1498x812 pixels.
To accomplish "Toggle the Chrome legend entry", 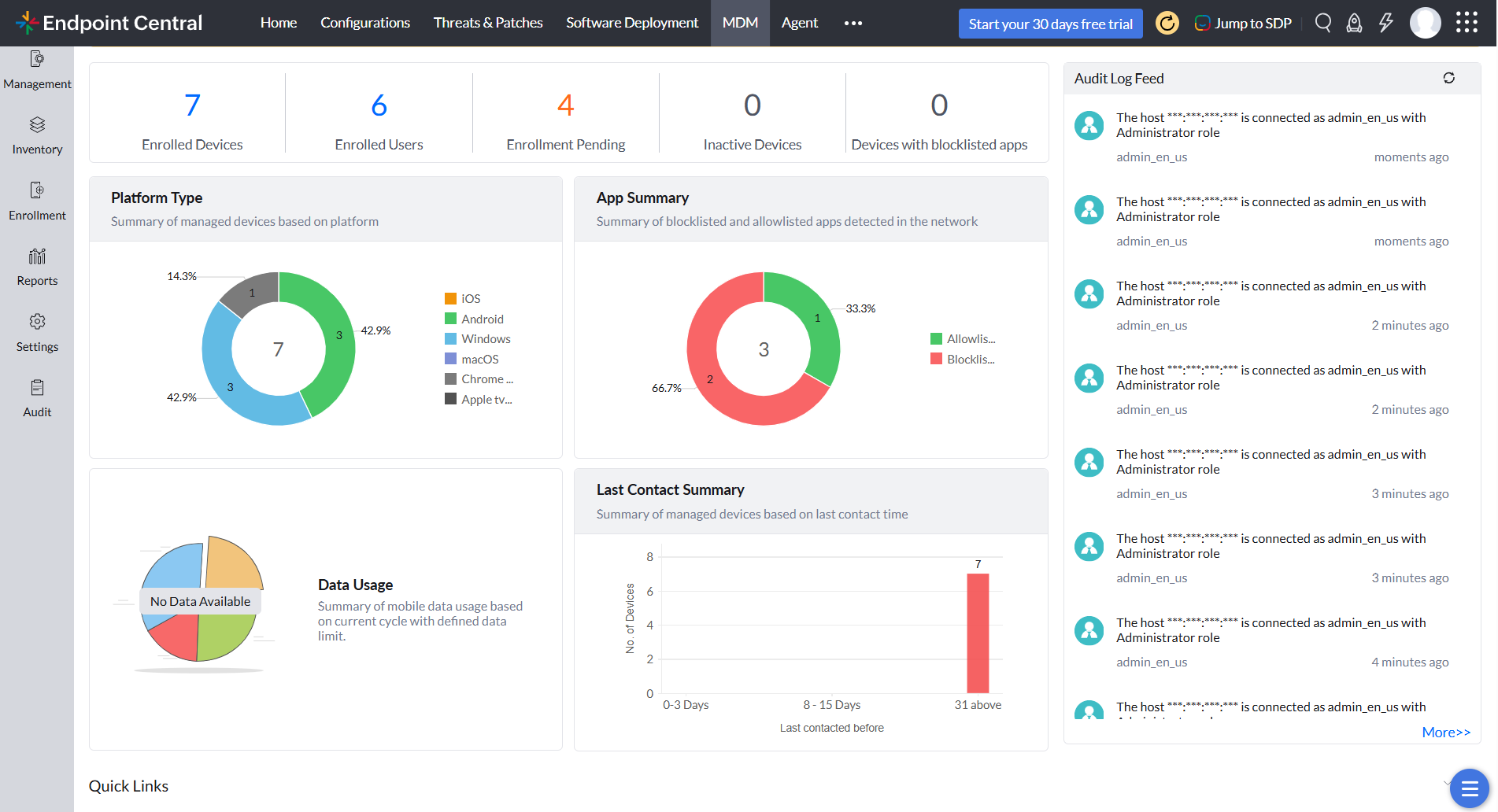I will [x=479, y=379].
